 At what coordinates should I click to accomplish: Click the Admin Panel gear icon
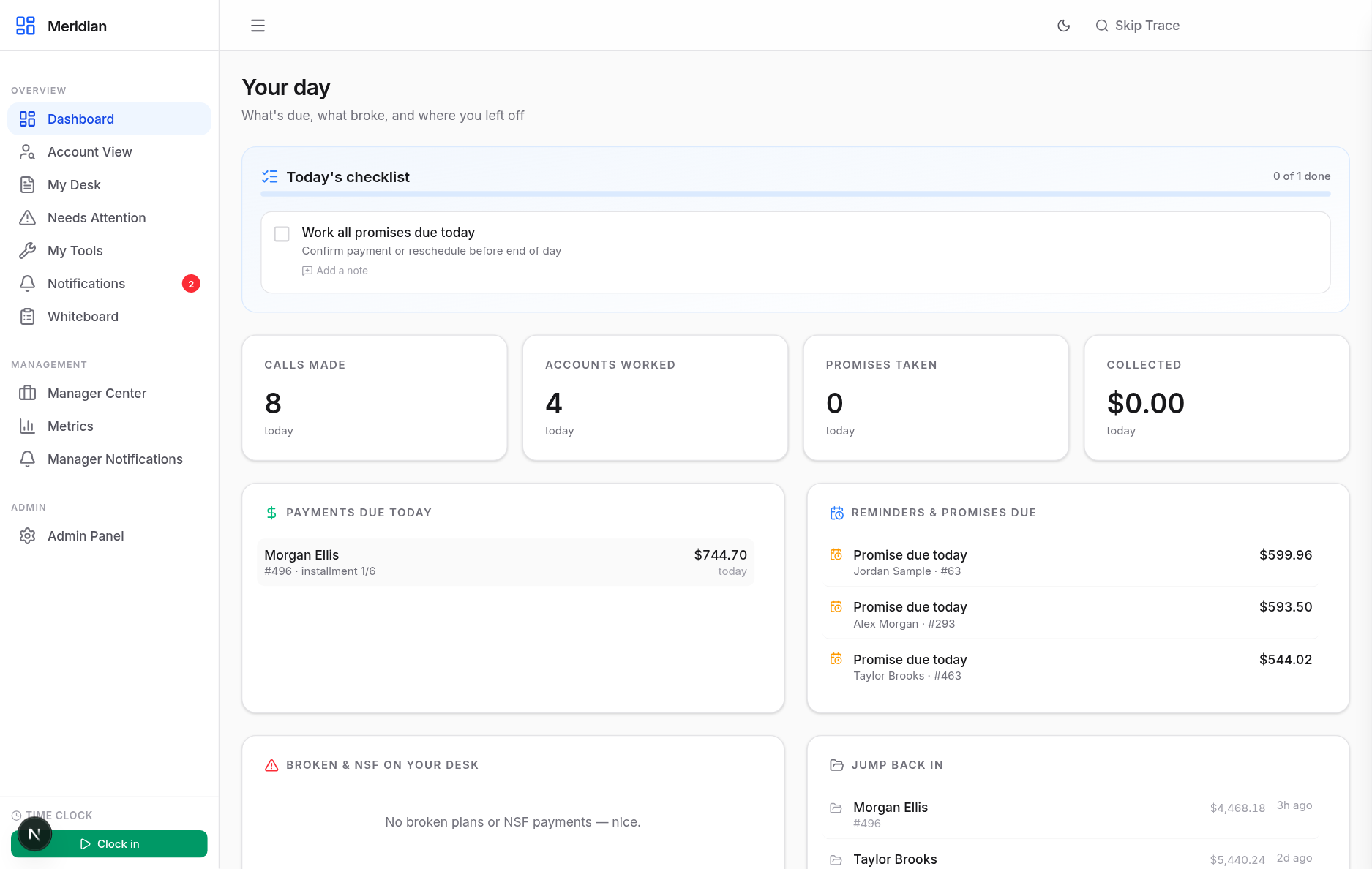coord(27,535)
